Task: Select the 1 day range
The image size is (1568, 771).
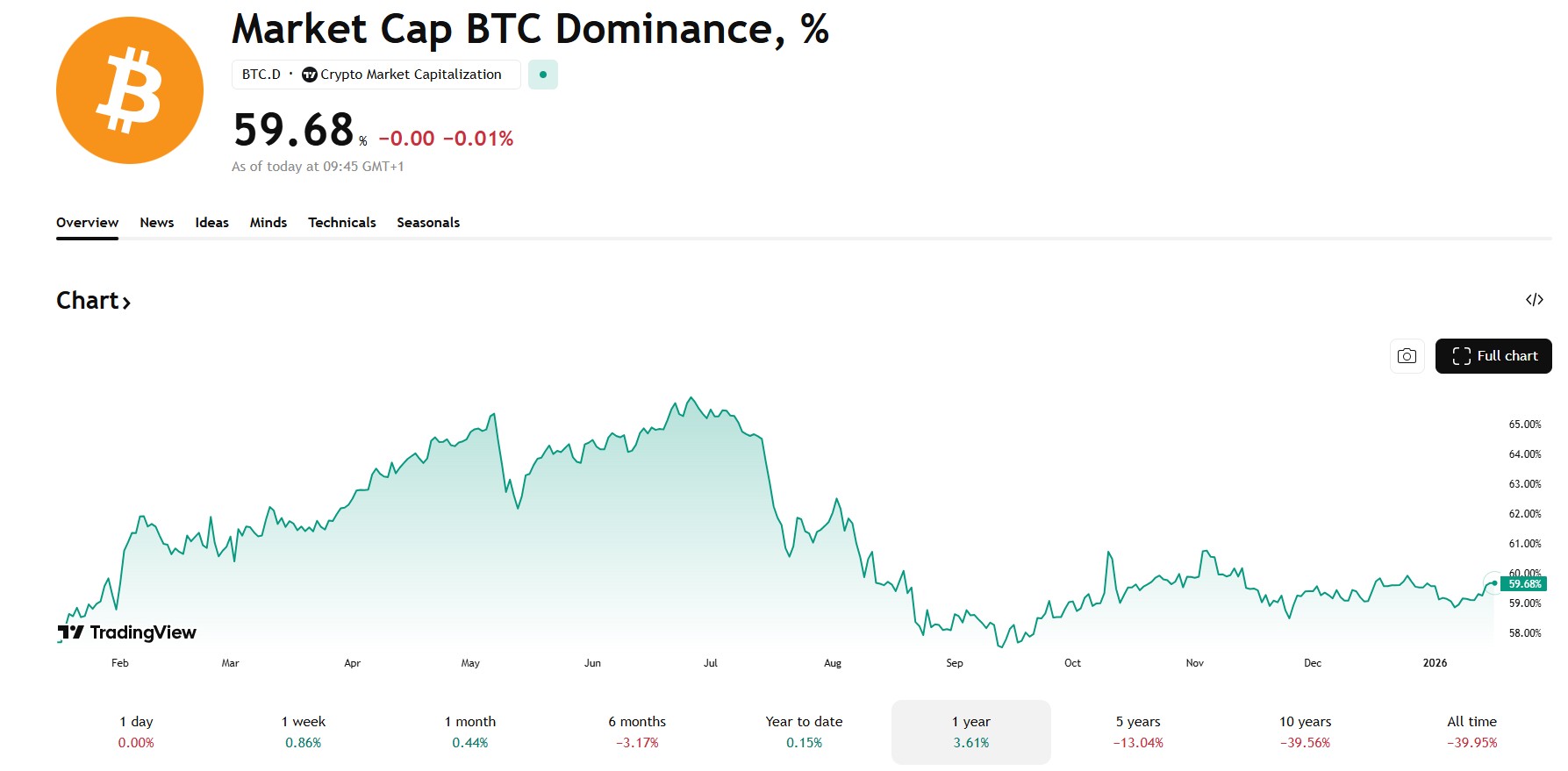Action: (136, 732)
